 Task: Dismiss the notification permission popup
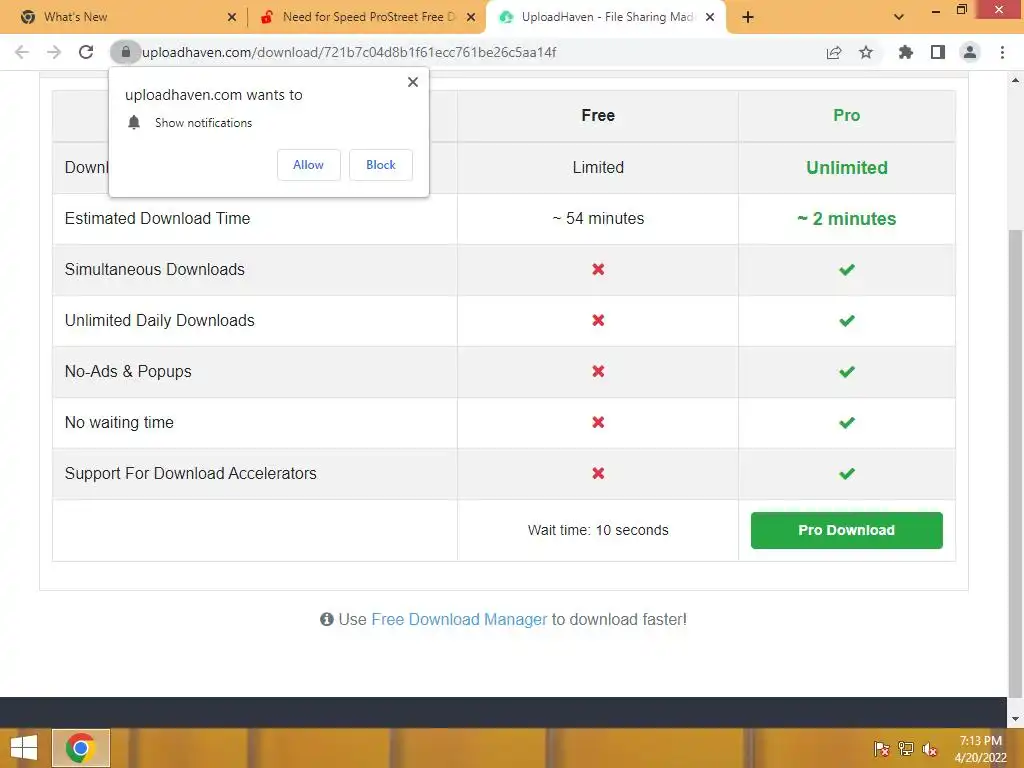click(x=413, y=82)
